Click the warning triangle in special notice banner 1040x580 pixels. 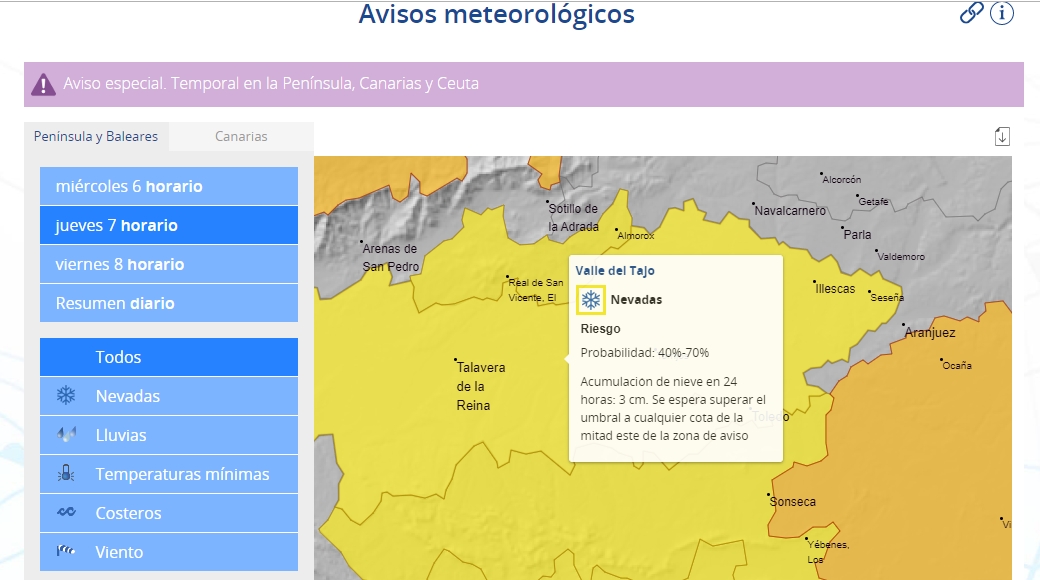tap(43, 84)
